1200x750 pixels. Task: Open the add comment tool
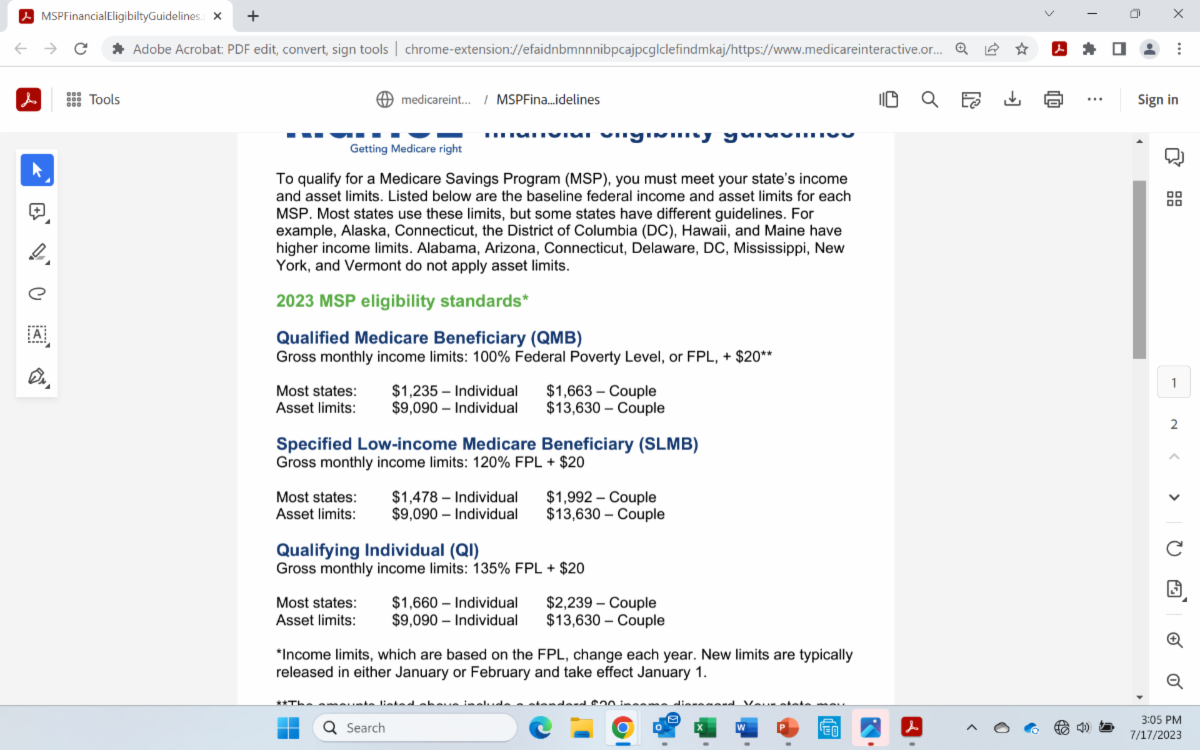pos(37,212)
